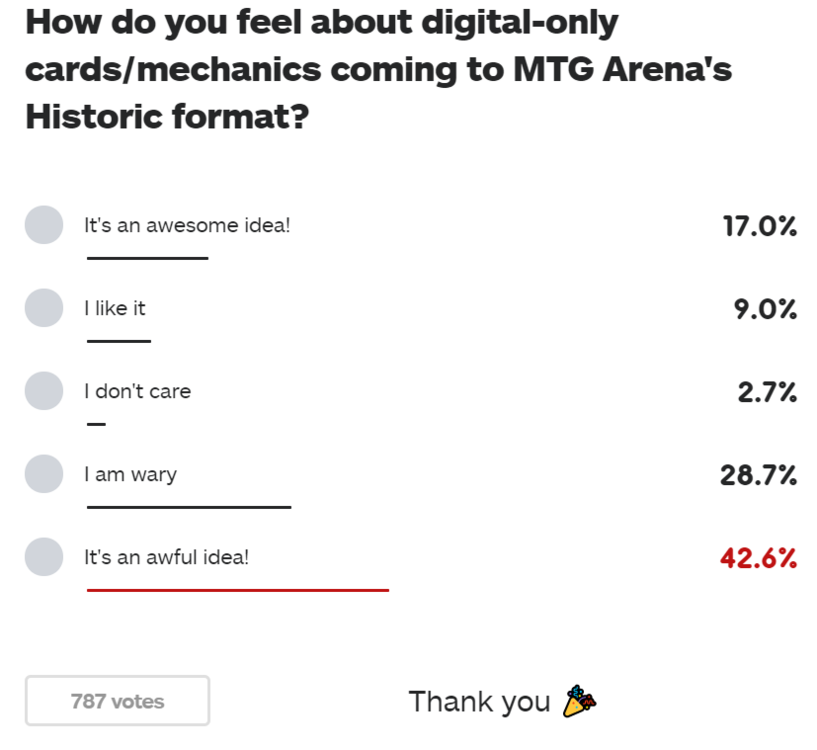Click the 28.7% result percentage
Screen dimensions: 817x750
[758, 475]
